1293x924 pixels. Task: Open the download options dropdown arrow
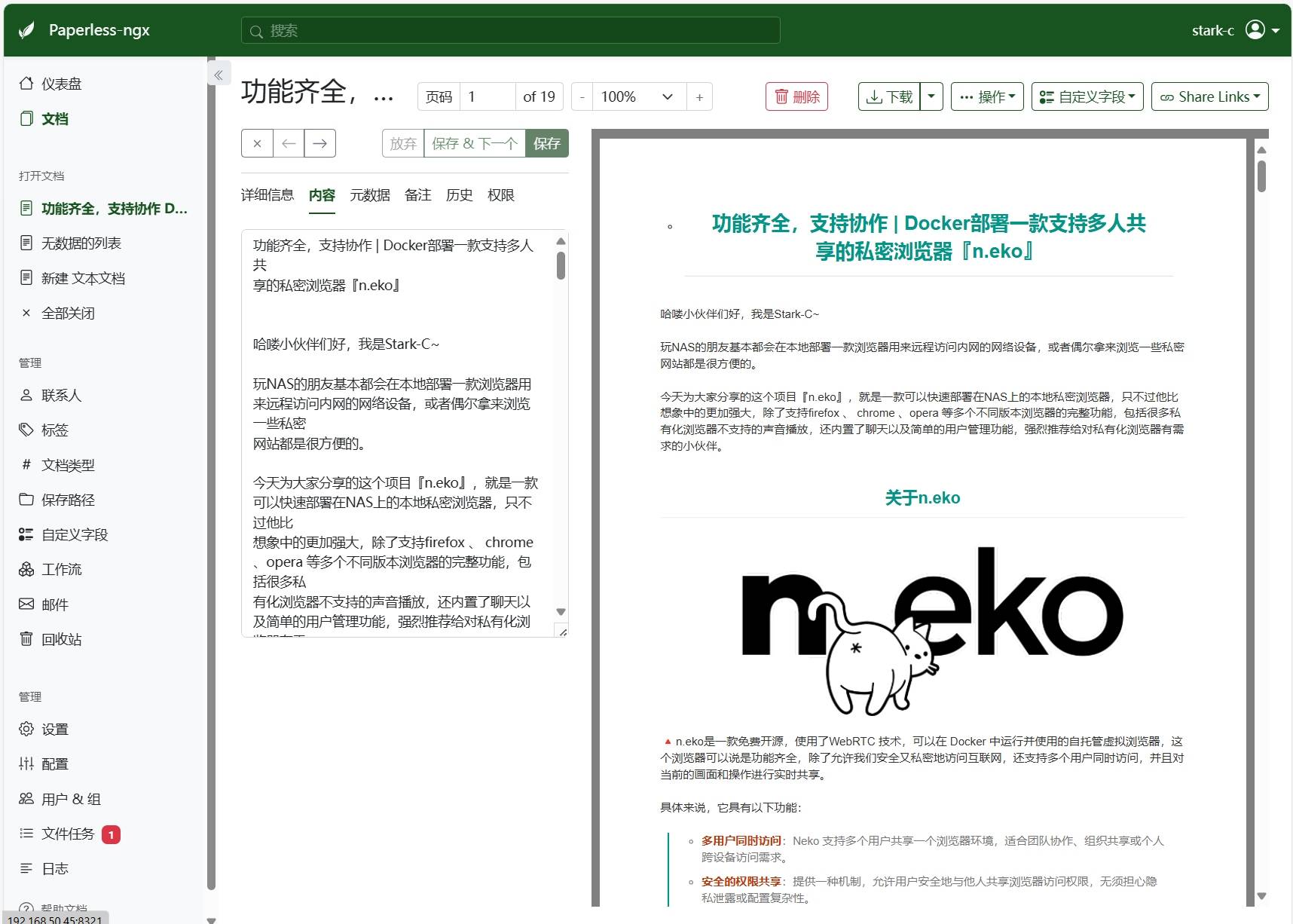931,96
